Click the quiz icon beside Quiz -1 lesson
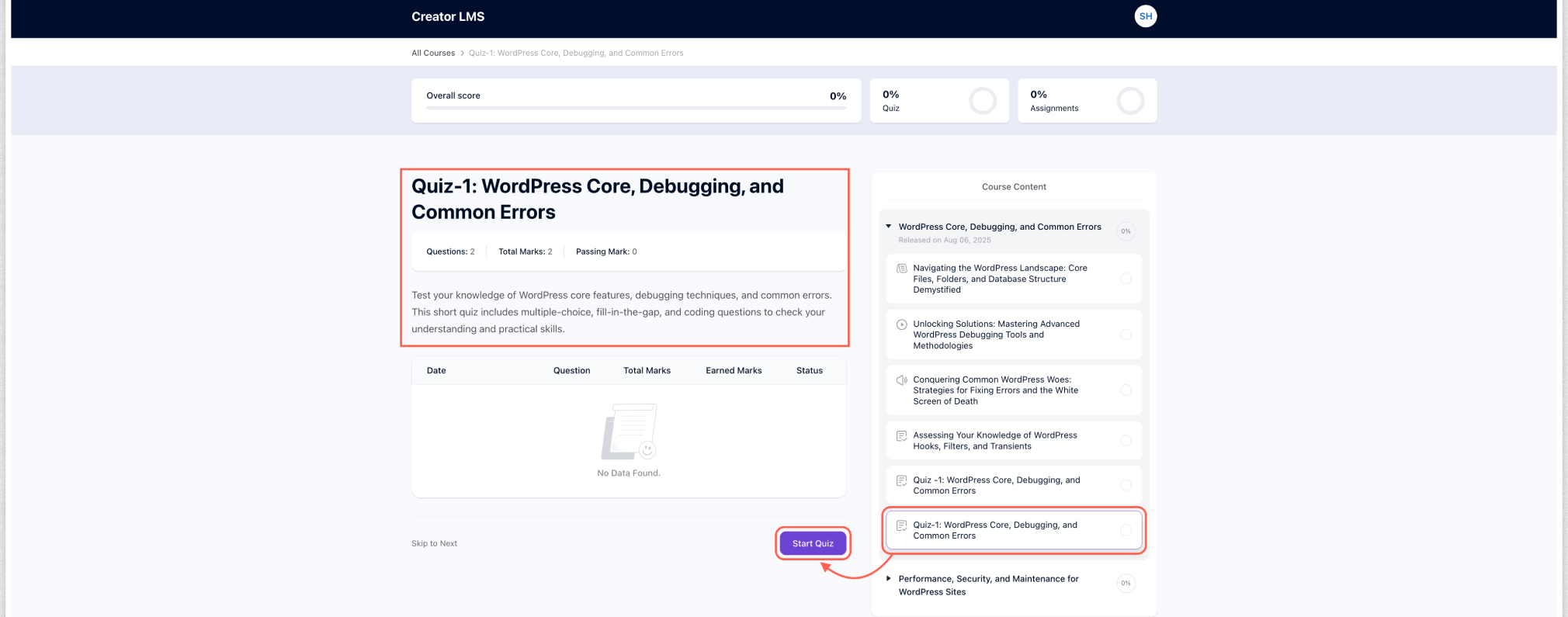This screenshot has height=617, width=1568. click(901, 481)
